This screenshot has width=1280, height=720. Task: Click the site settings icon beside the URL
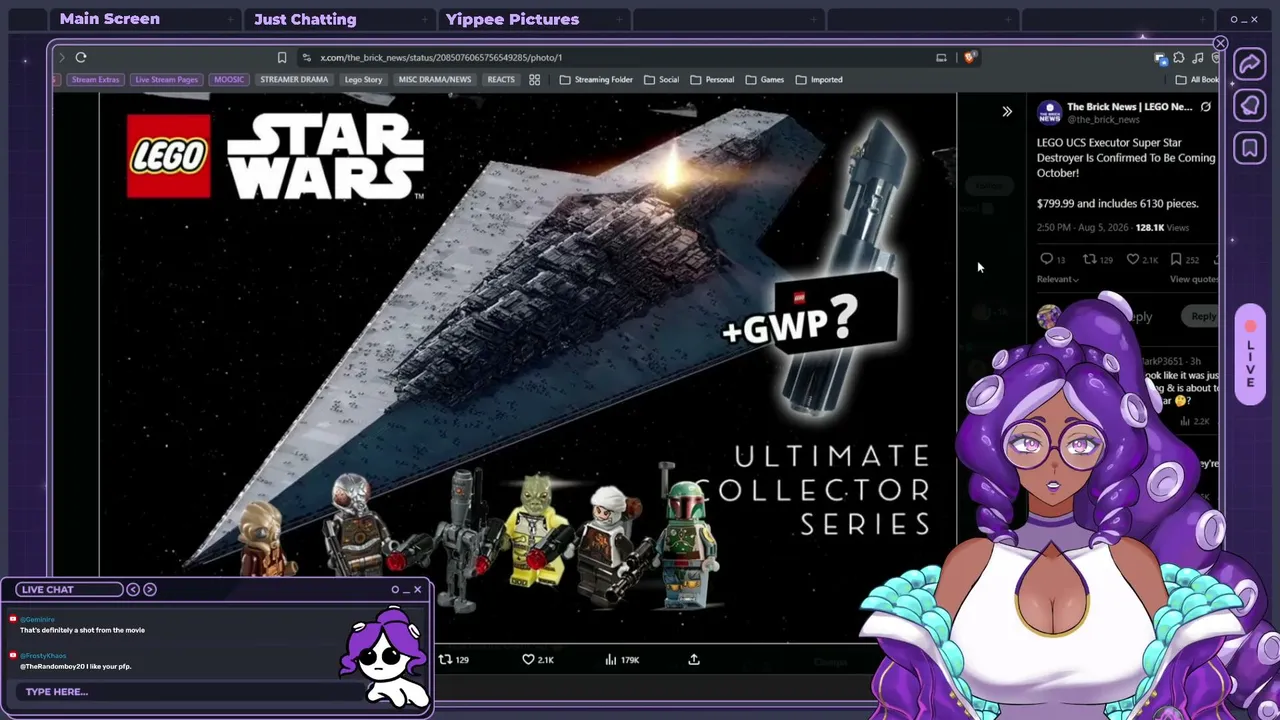(x=306, y=58)
